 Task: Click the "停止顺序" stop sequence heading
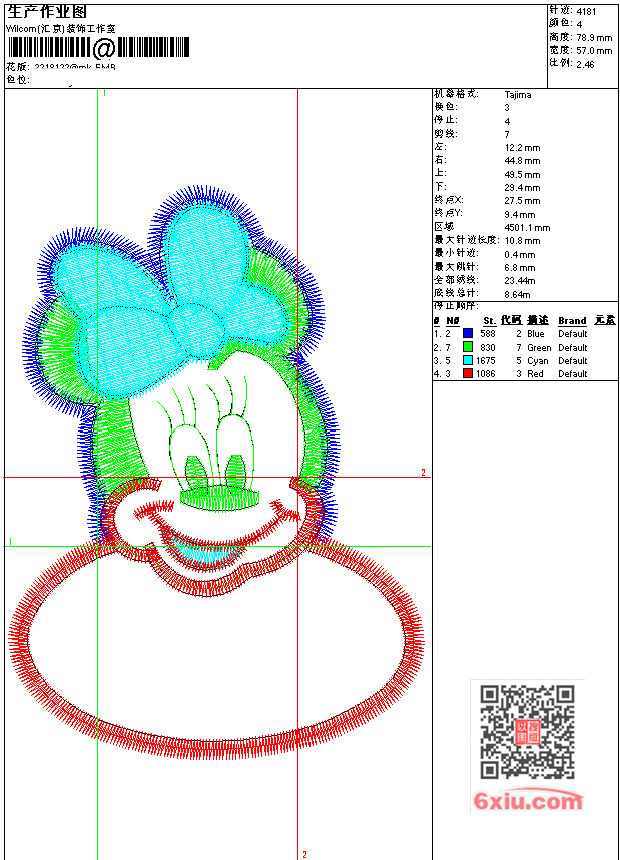(456, 306)
